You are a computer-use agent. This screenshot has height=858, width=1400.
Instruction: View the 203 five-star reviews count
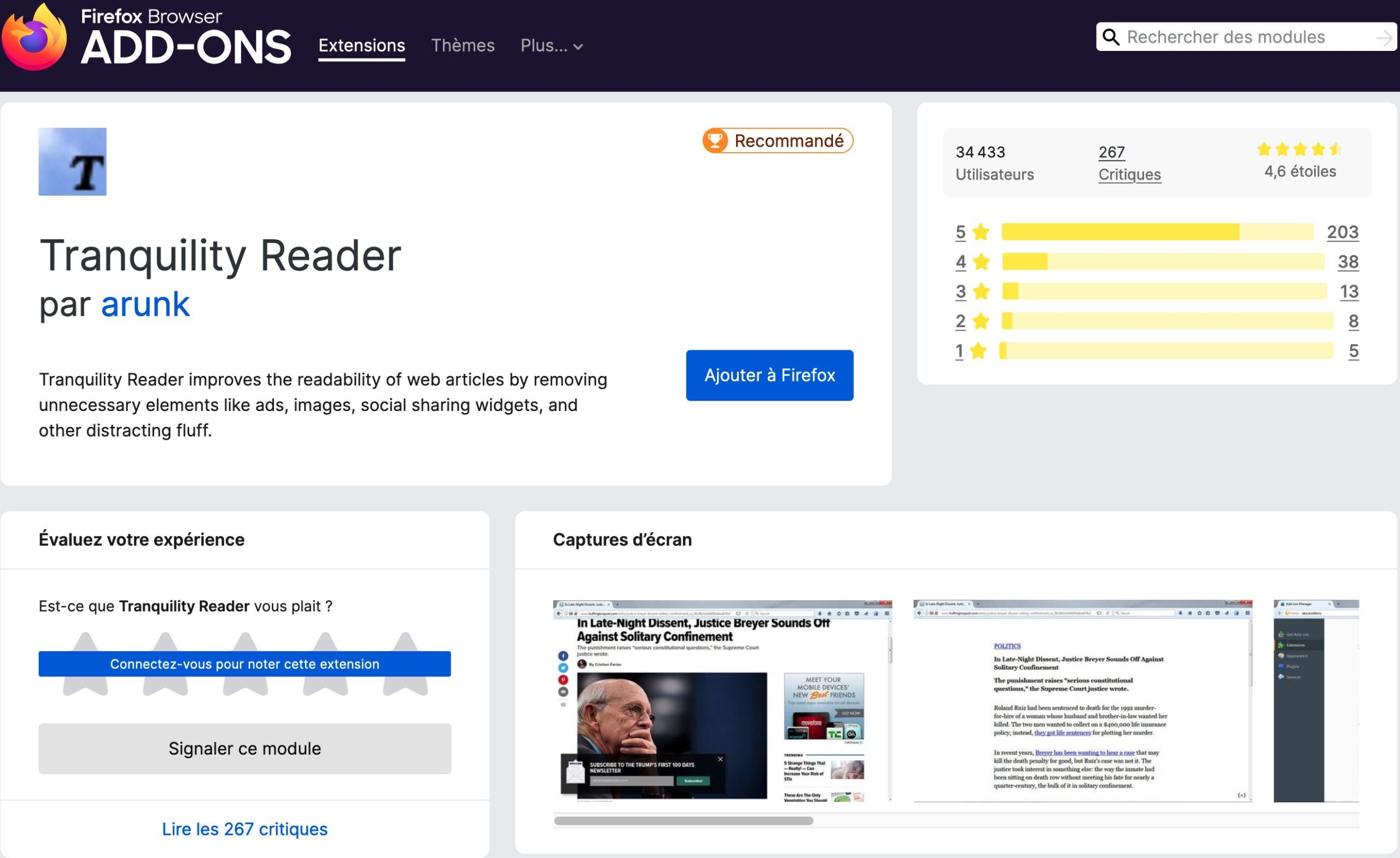1342,232
